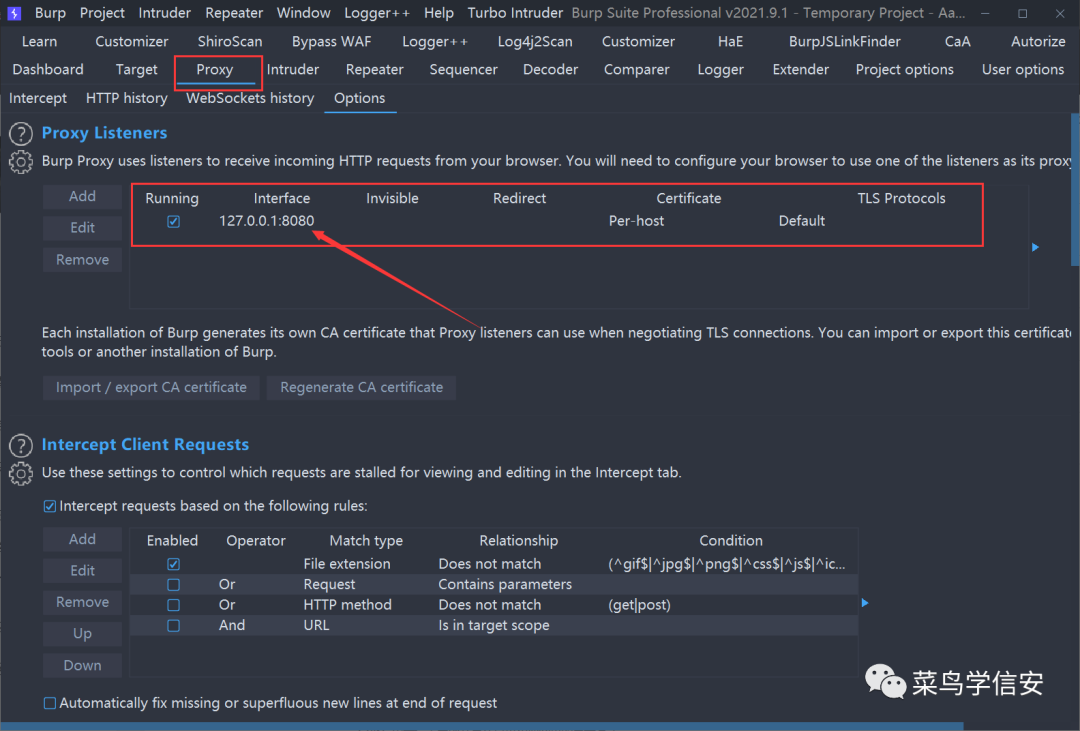The height and width of the screenshot is (731, 1080).
Task: Expand the blue arrow beside Proxy Listeners table
Action: coord(1035,247)
